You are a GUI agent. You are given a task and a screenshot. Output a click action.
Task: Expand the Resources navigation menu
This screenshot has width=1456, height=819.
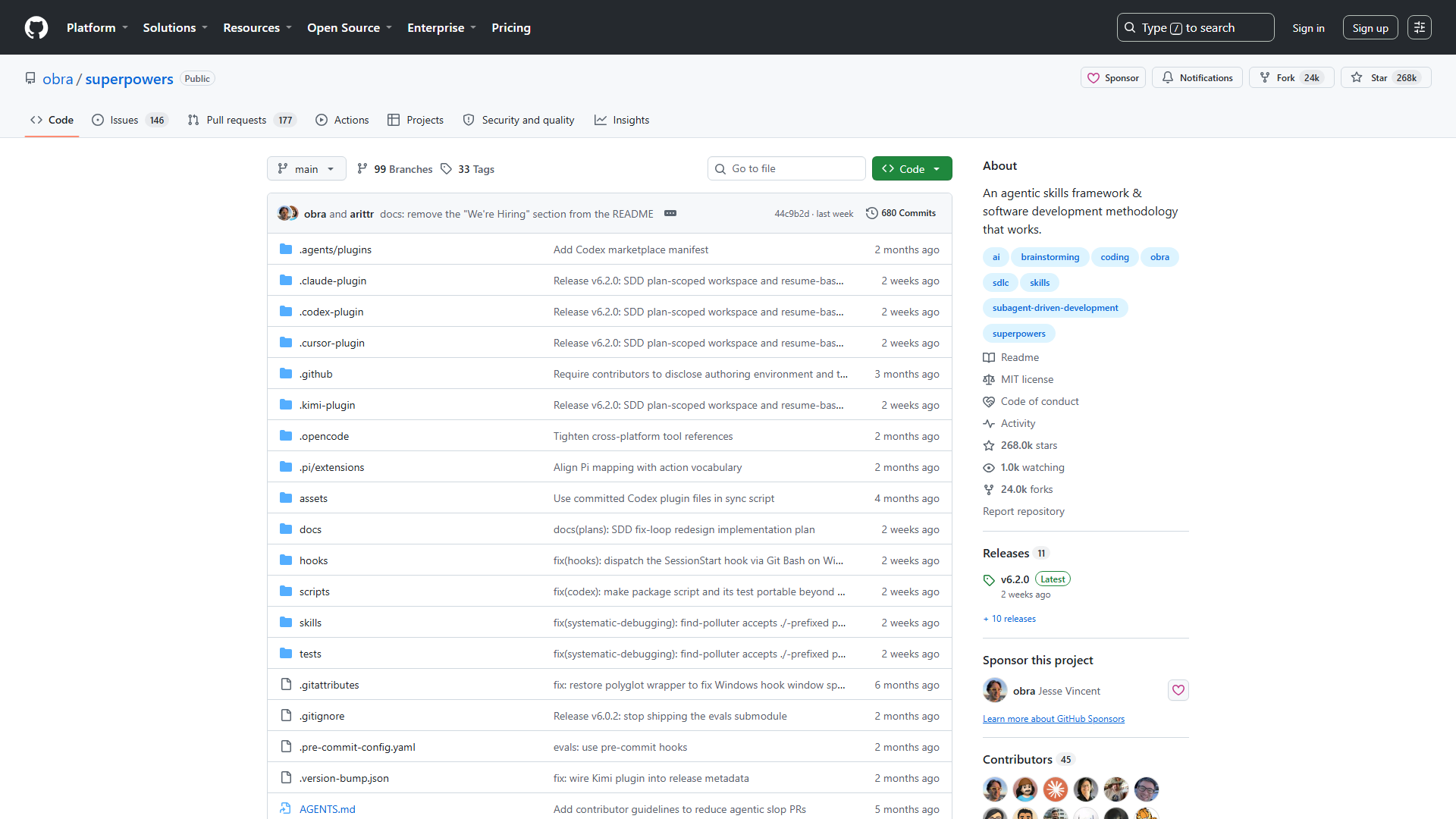[x=257, y=27]
